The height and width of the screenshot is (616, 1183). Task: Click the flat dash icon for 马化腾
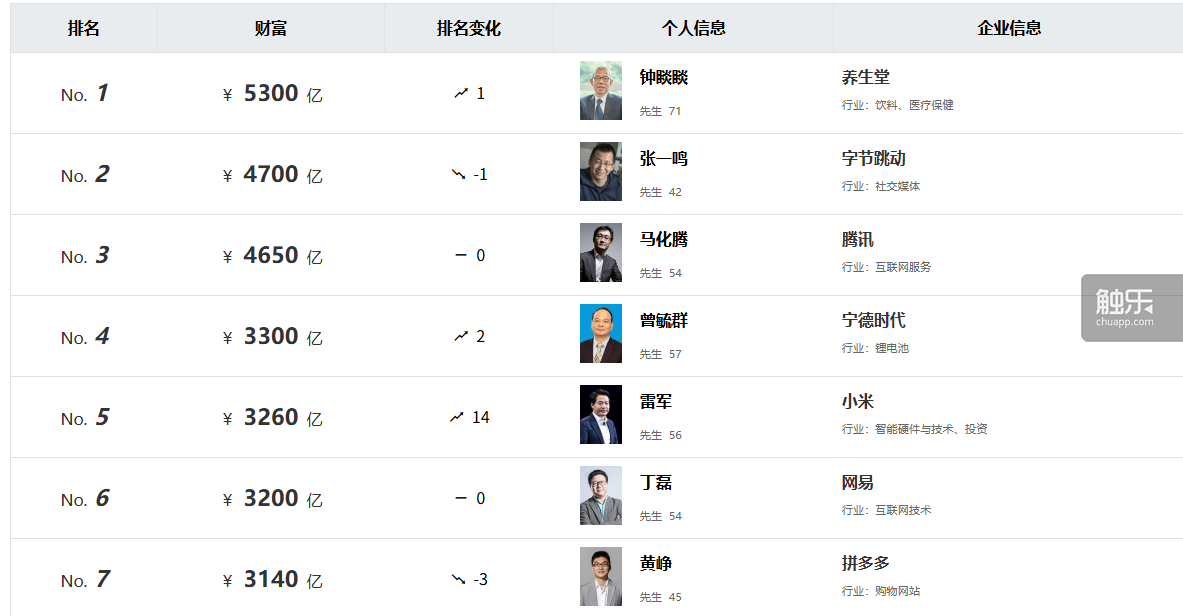461,255
